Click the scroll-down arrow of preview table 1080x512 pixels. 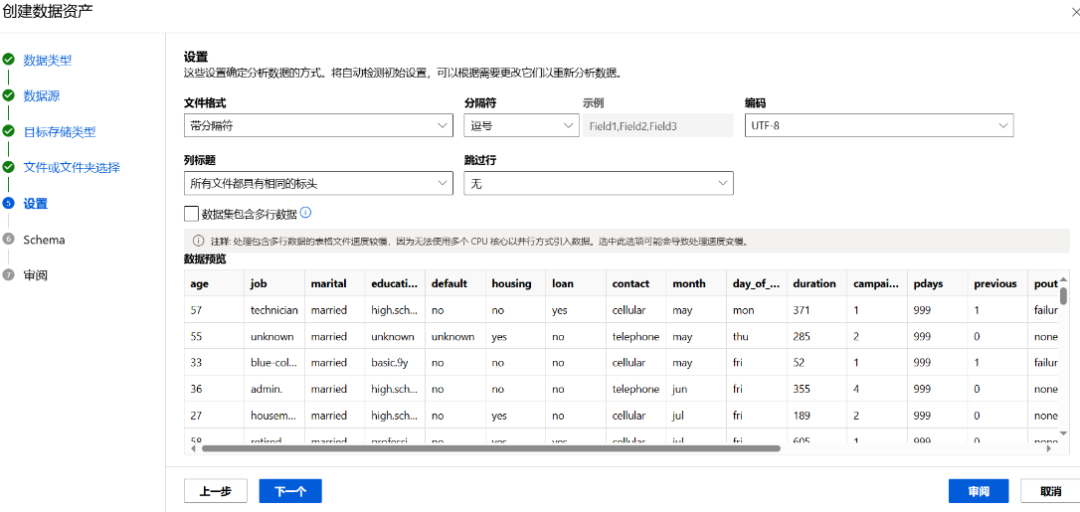click(1063, 433)
